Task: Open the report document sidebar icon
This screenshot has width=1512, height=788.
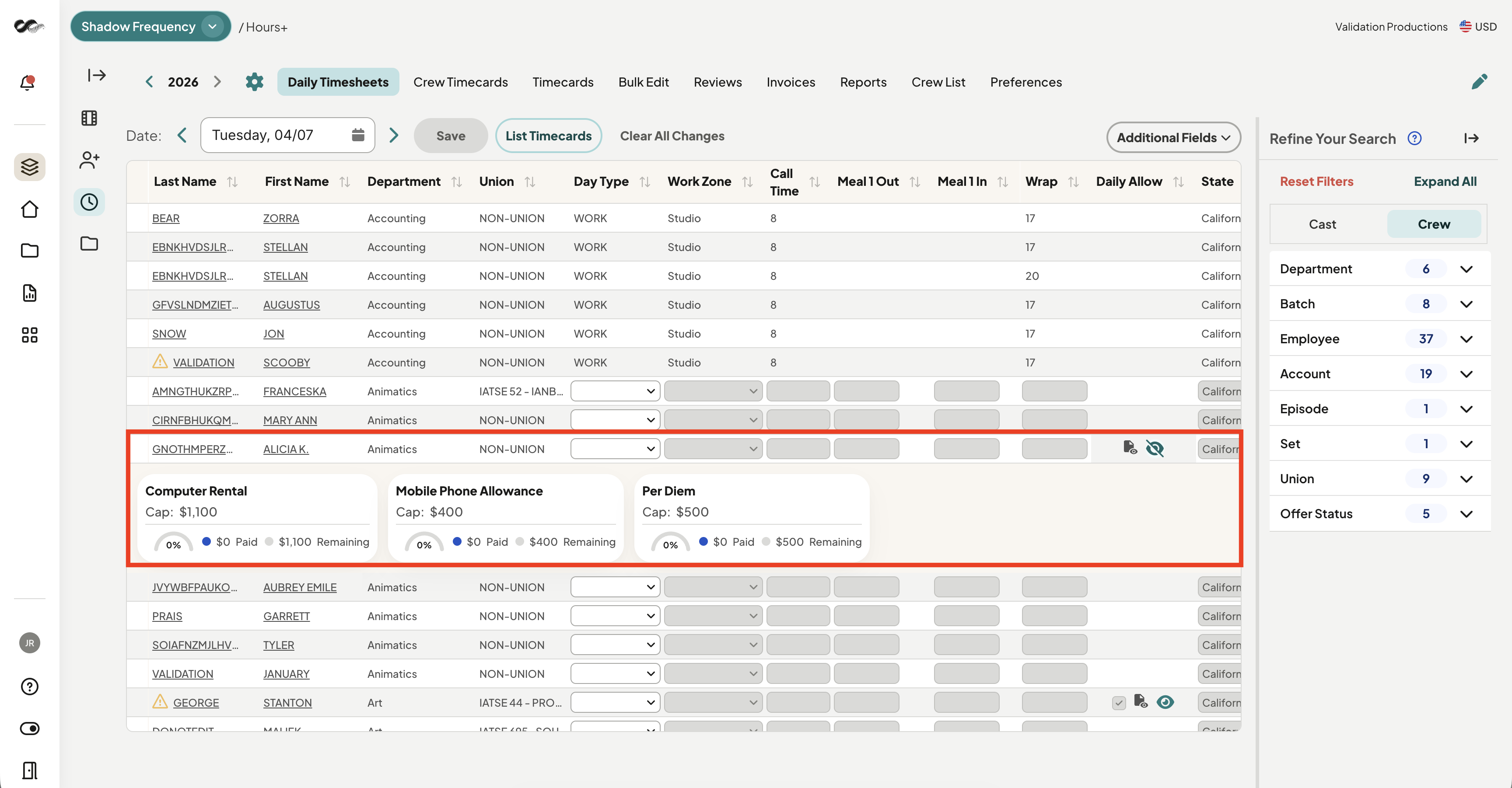Action: click(29, 293)
